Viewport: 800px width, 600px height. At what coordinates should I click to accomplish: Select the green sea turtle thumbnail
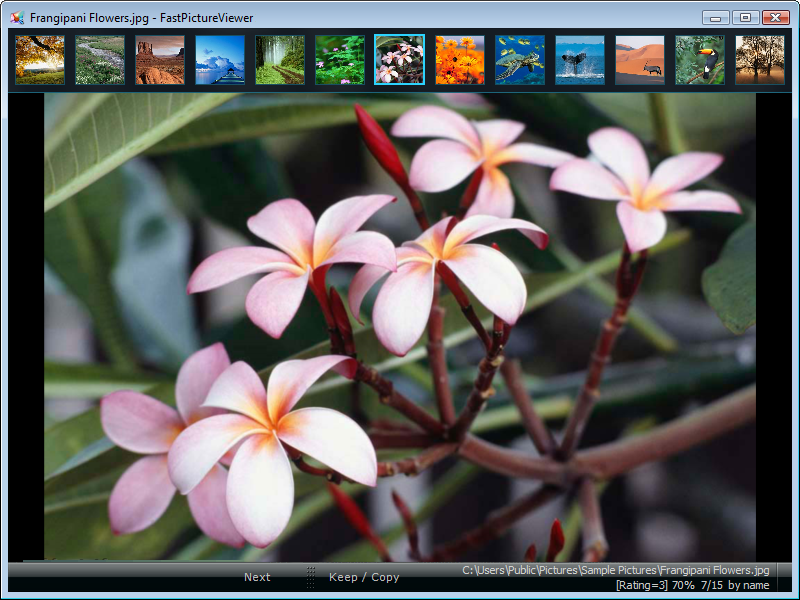(520, 60)
